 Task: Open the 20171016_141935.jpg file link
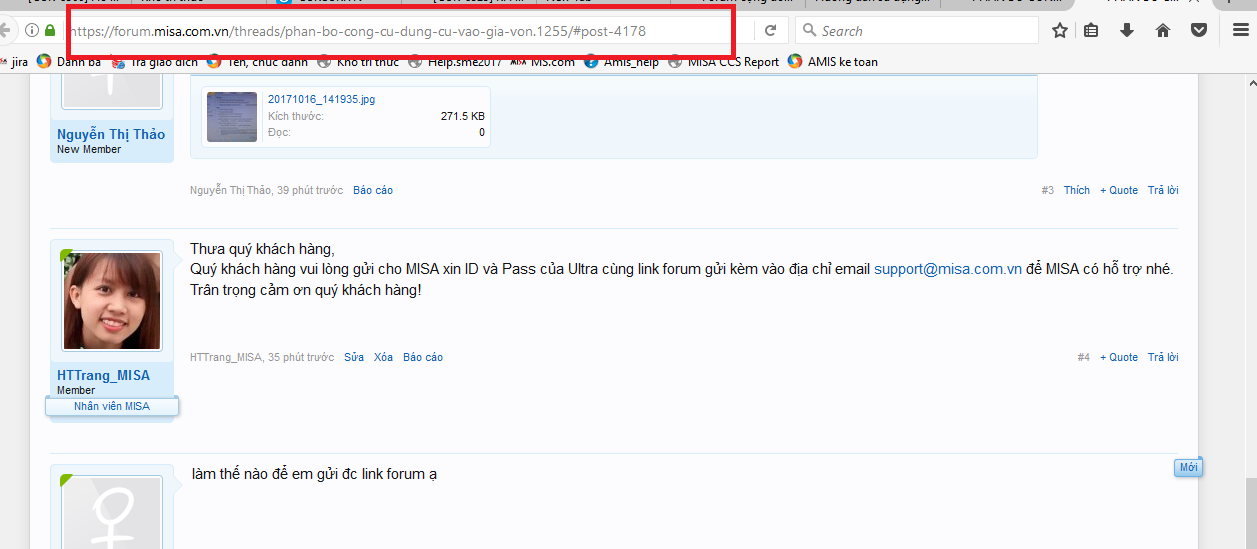click(x=321, y=99)
